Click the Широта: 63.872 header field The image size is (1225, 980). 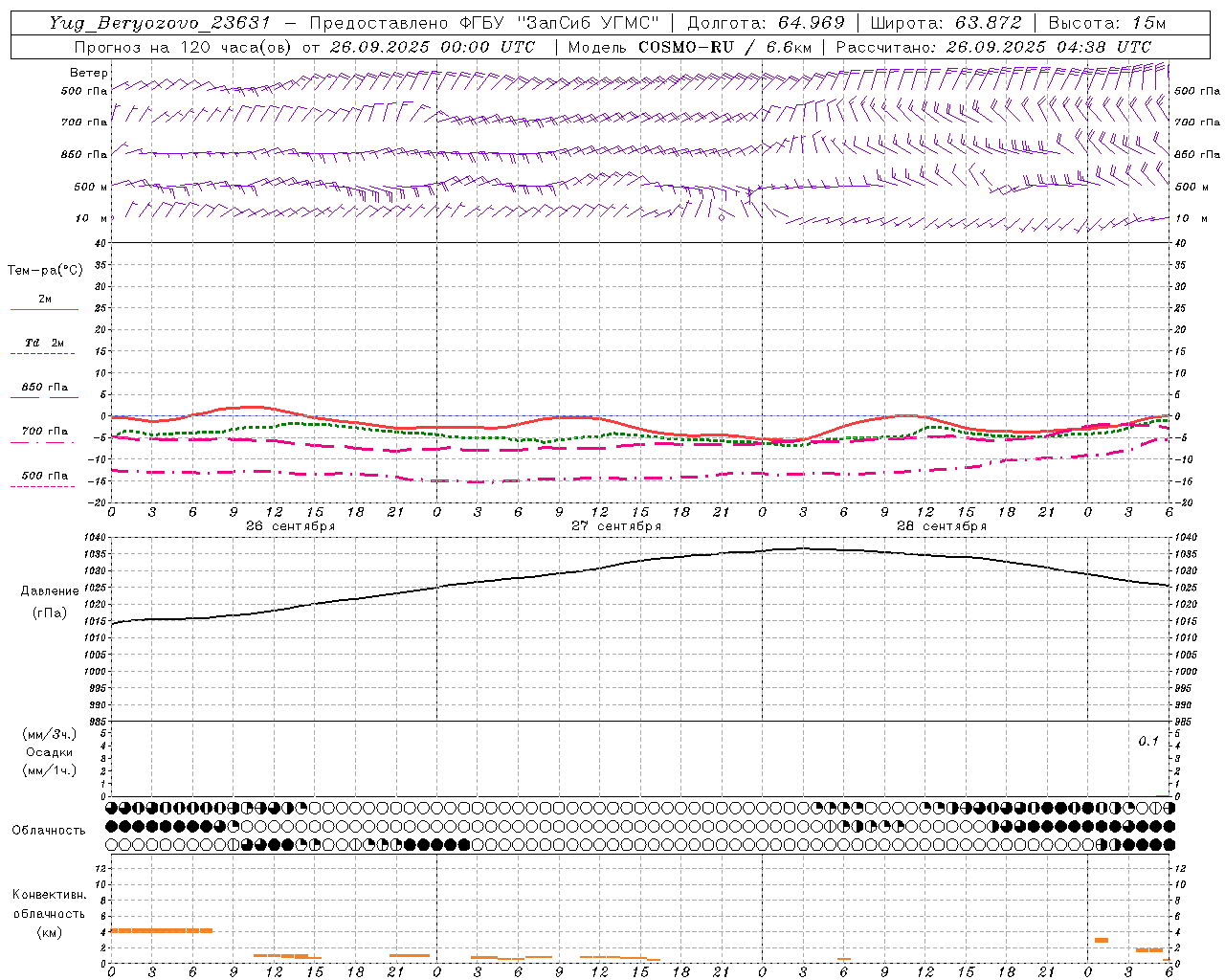[946, 23]
